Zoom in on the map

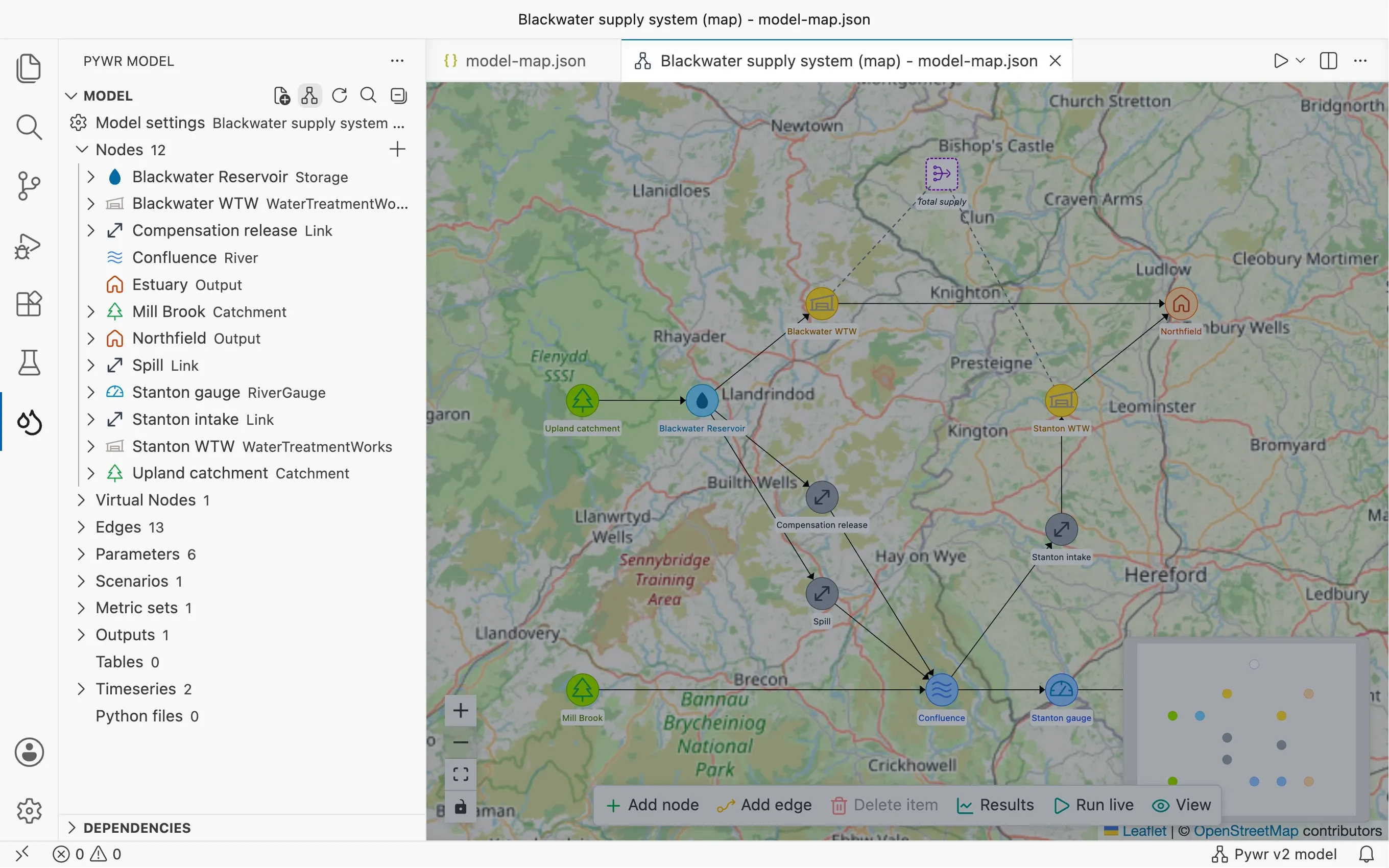coord(460,711)
